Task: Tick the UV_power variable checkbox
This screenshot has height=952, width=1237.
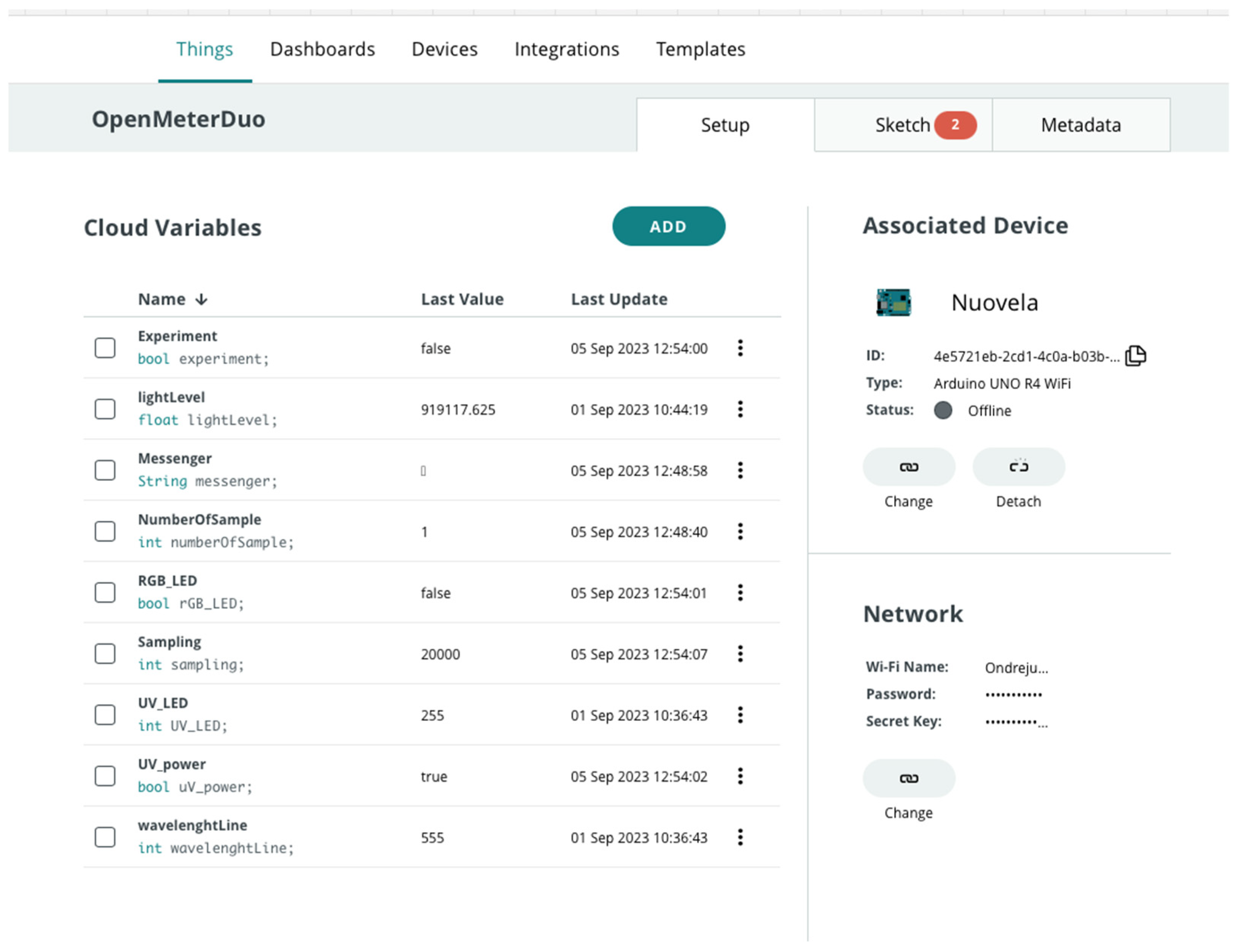Action: click(105, 776)
